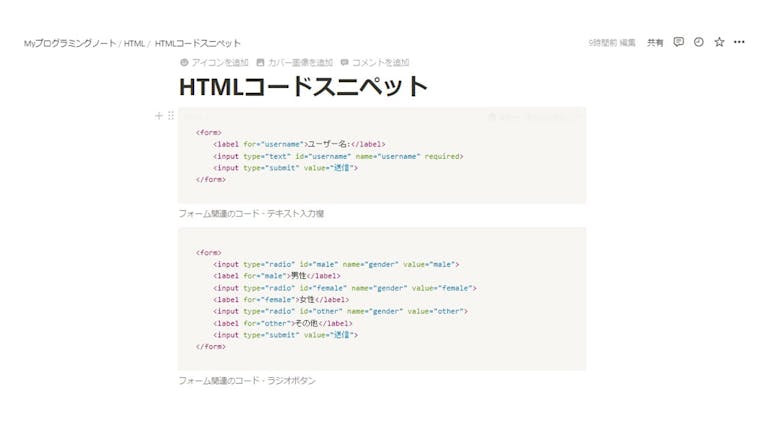Click the その他 label code line
The image size is (768, 432).
coord(283,323)
